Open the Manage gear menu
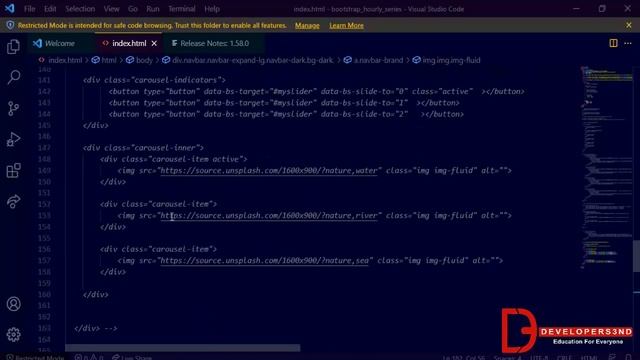 coord(13,335)
